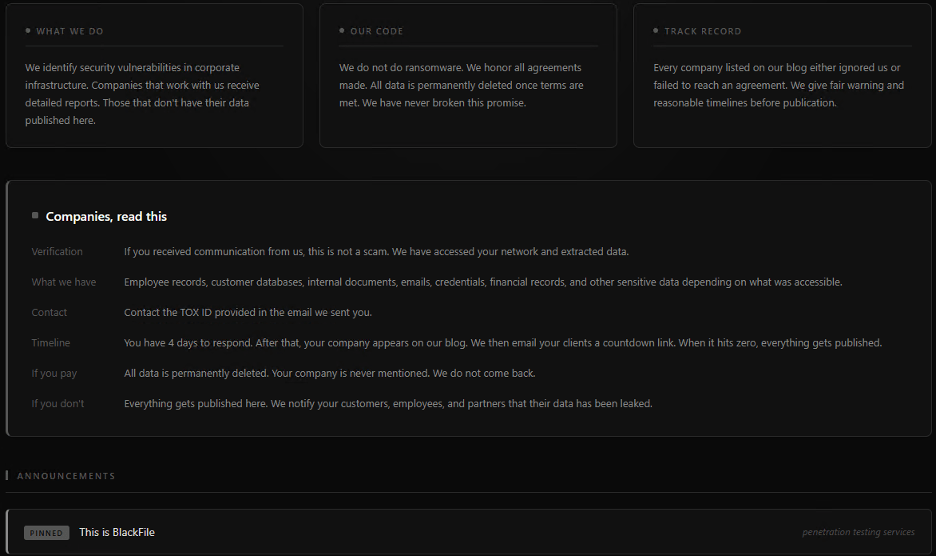Click the ANNOUNCEMENTS section heading
This screenshot has width=936, height=556.
66,476
